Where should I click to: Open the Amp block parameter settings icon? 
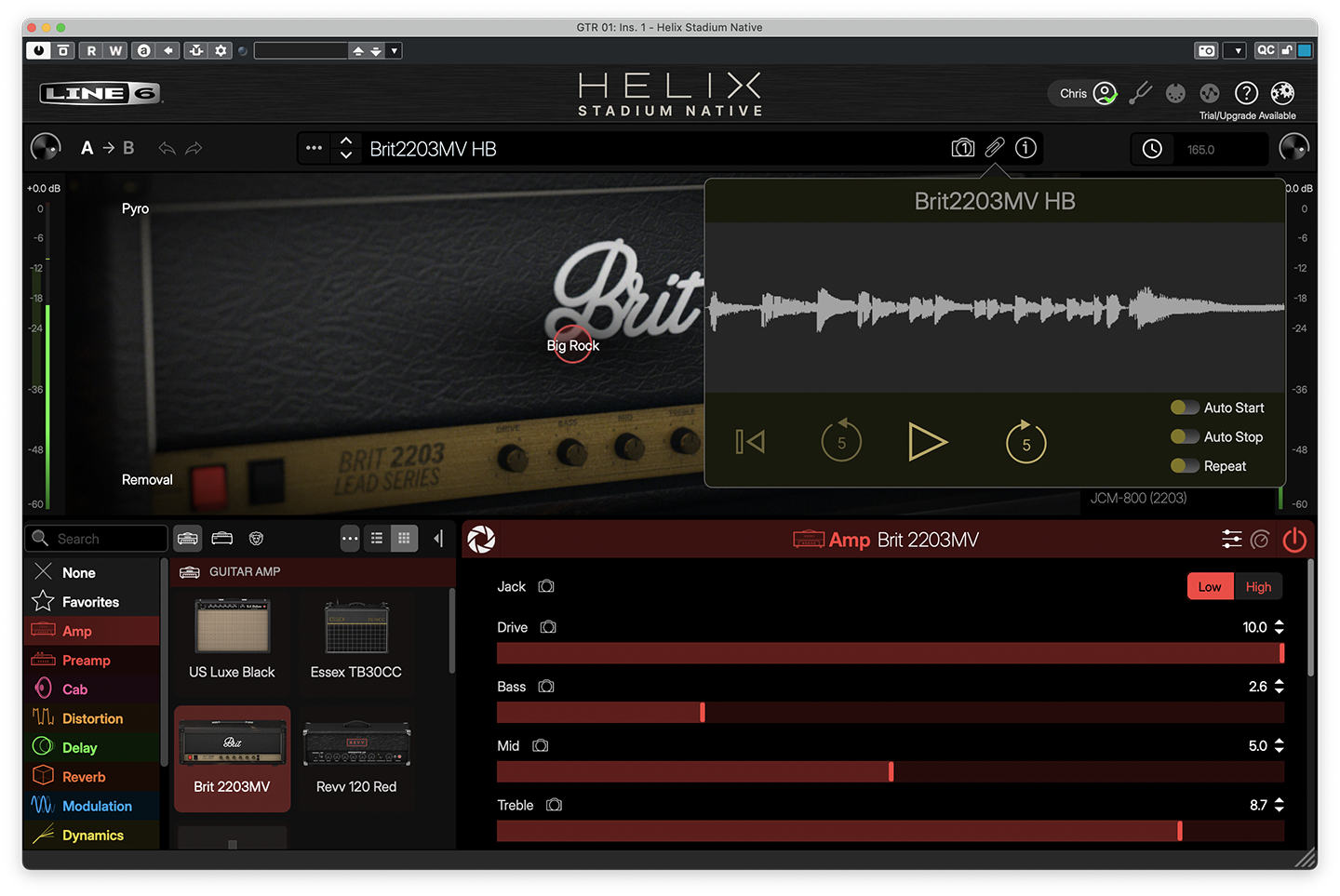click(x=1231, y=540)
